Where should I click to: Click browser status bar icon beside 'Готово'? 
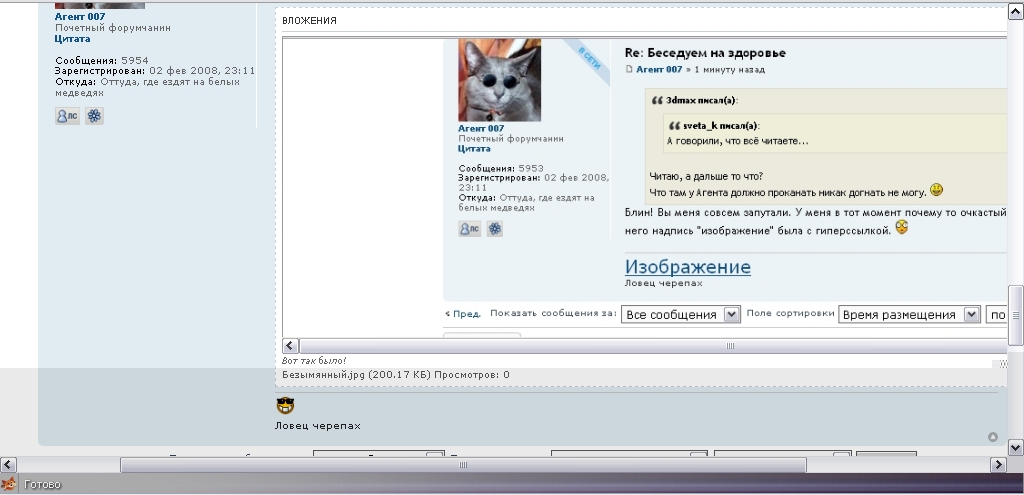click(9, 484)
